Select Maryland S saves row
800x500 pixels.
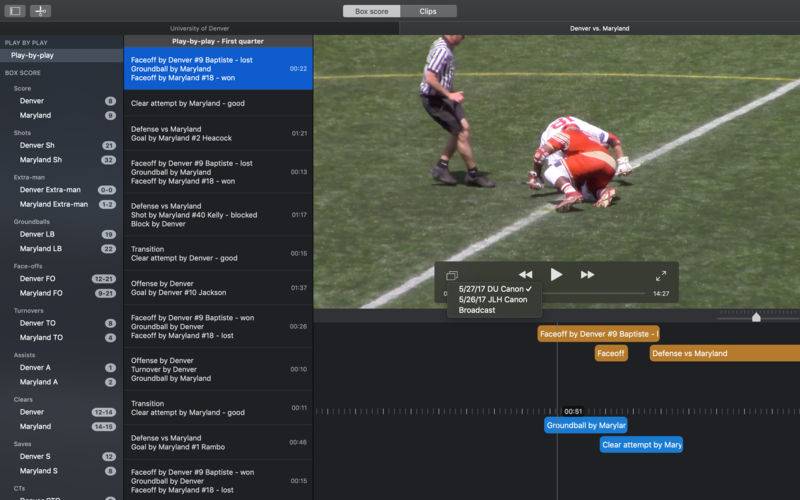(x=61, y=470)
